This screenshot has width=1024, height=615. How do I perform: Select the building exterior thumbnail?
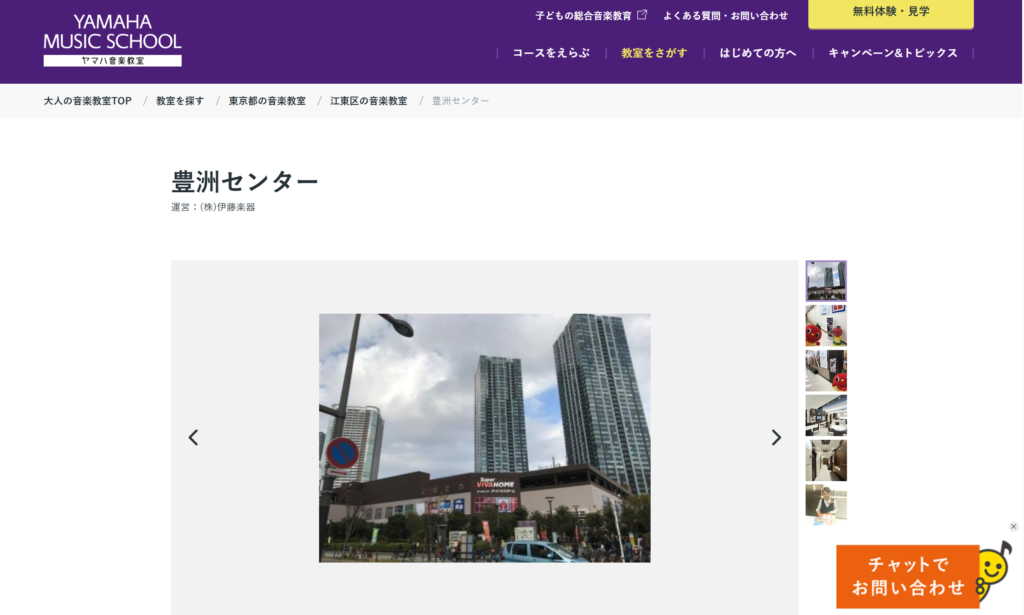click(x=826, y=281)
